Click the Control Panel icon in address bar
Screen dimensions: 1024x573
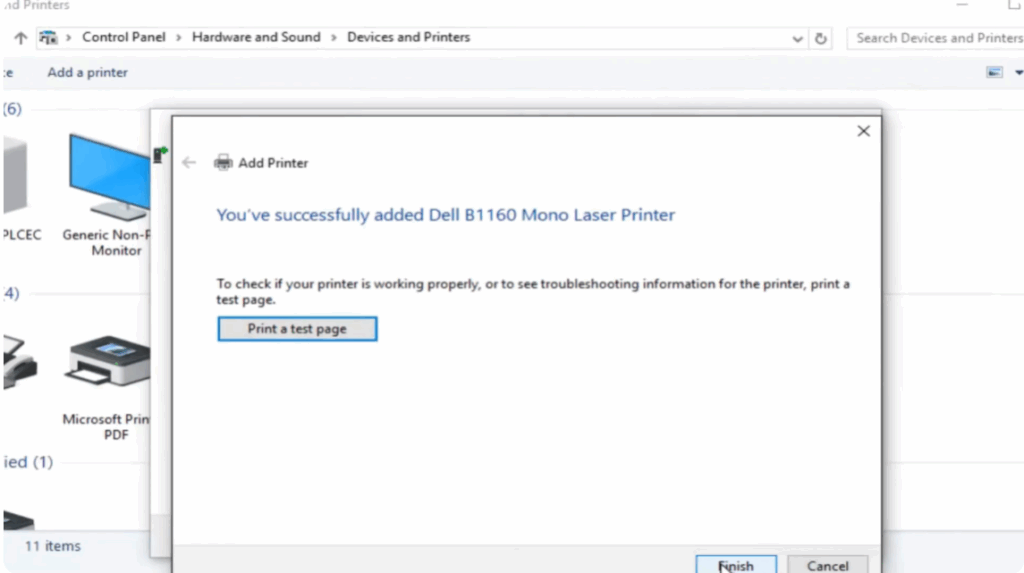48,38
